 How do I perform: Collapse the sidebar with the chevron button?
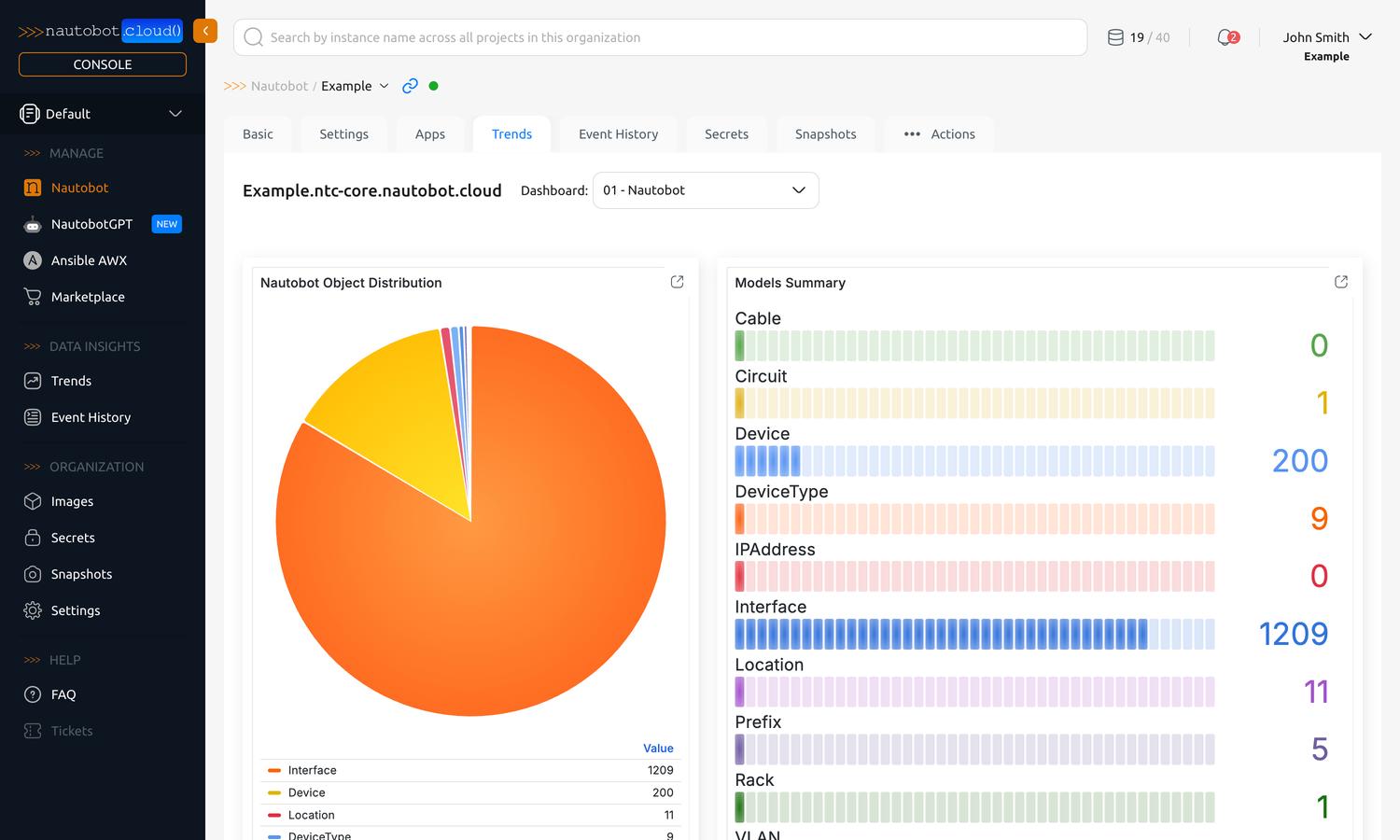(205, 31)
